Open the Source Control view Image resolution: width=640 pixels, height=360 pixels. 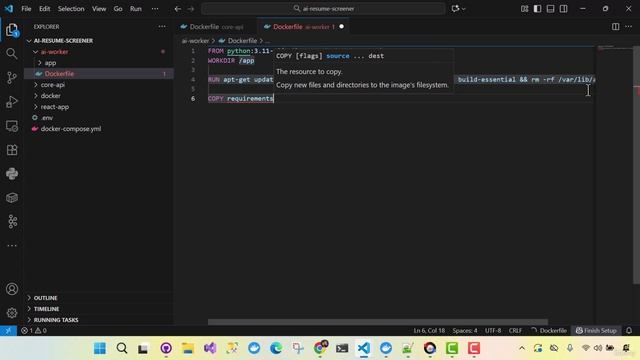click(12, 78)
